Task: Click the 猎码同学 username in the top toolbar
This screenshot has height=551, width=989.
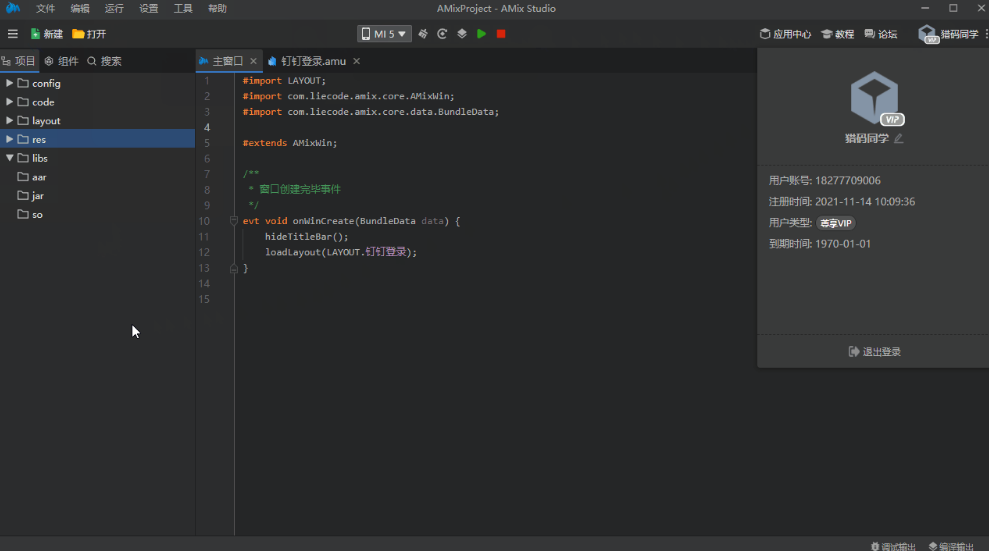Action: tap(959, 34)
